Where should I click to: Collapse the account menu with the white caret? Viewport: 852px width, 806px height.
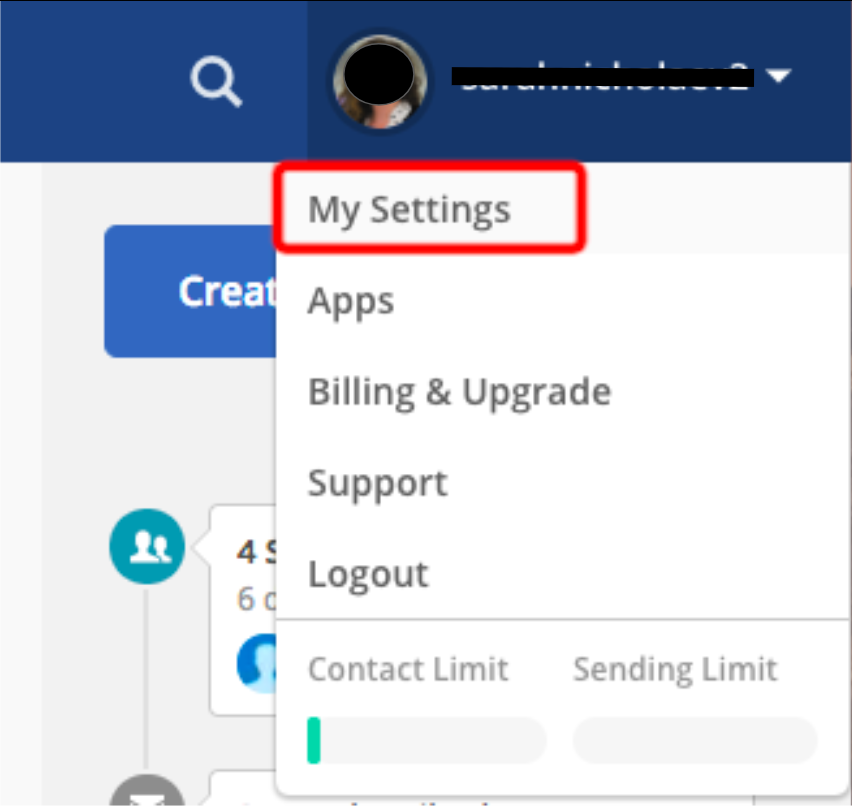tap(779, 76)
